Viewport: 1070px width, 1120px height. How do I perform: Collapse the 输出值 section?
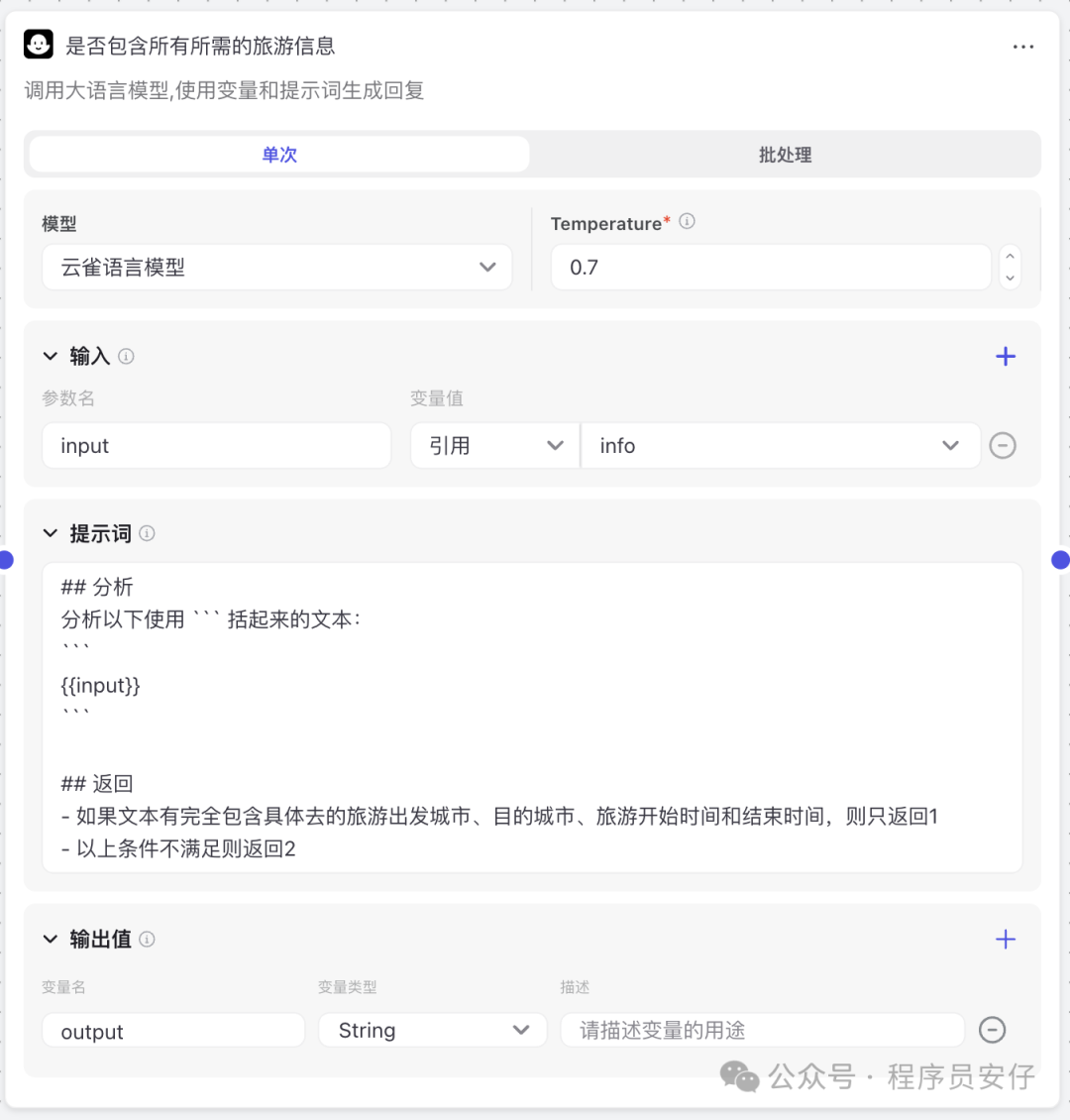point(50,939)
